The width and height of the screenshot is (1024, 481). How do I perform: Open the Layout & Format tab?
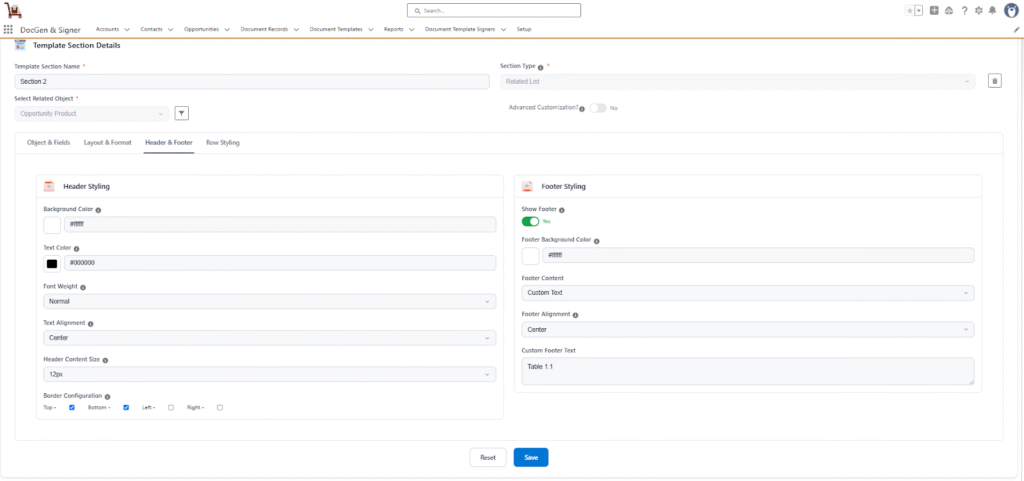click(x=107, y=143)
